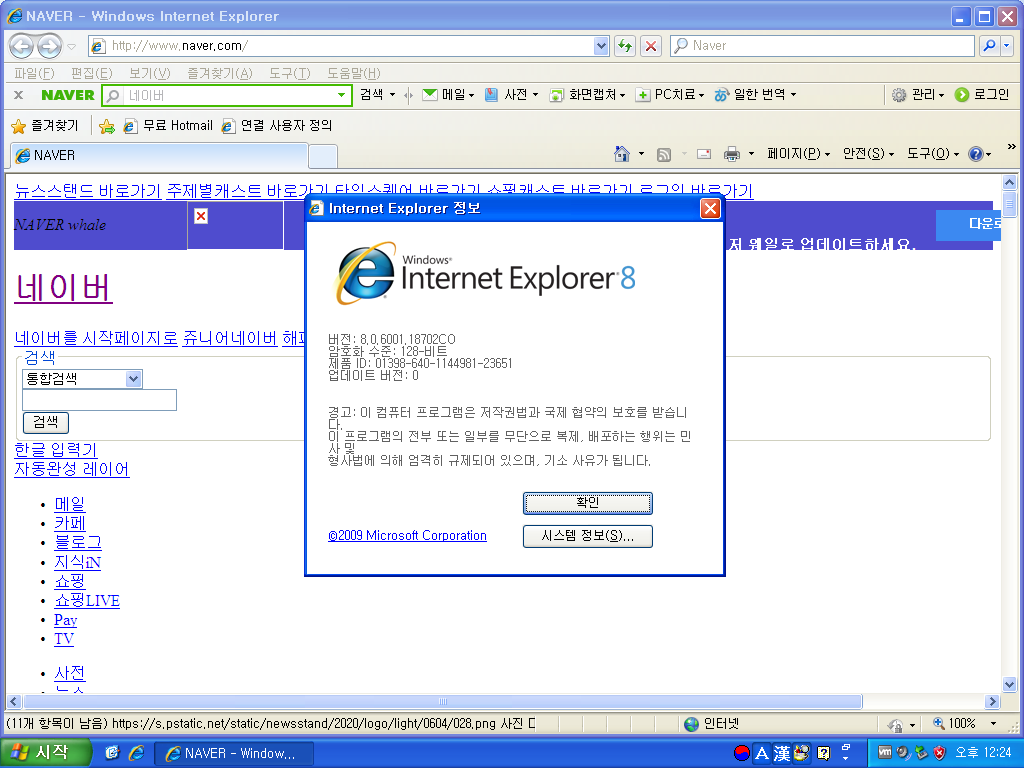1024x768 pixels.
Task: Expand NAVER toolbar search box dropdown
Action: coord(341,95)
